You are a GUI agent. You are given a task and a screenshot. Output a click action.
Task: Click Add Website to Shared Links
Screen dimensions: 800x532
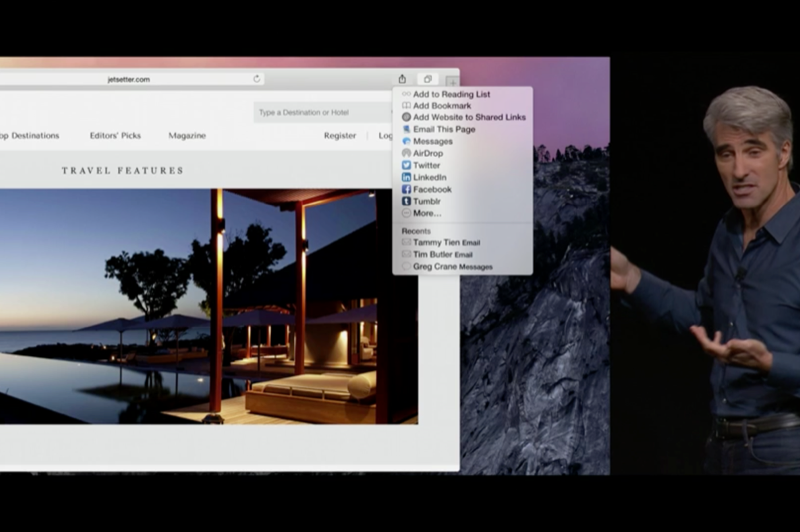click(x=468, y=117)
